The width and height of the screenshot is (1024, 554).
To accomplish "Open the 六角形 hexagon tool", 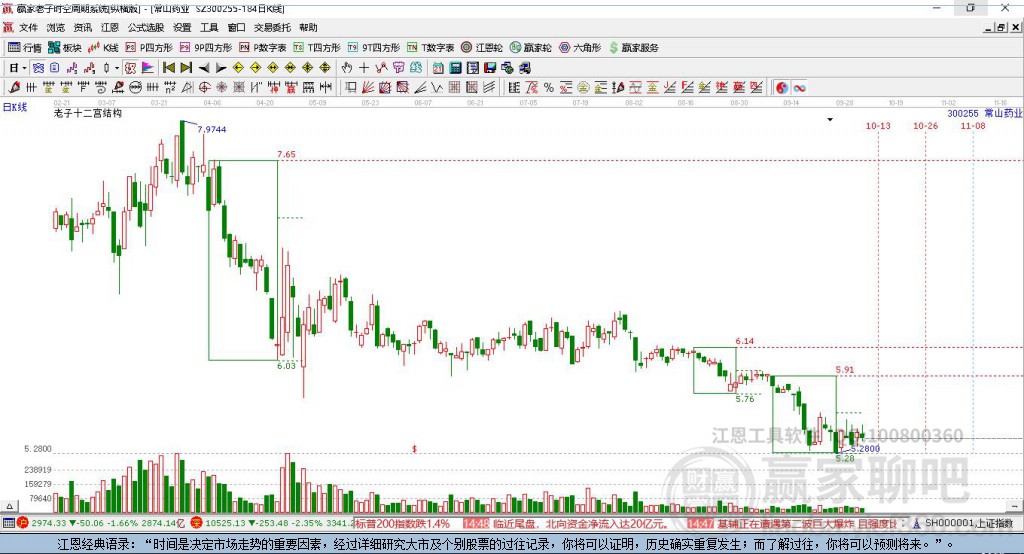I will (580, 48).
